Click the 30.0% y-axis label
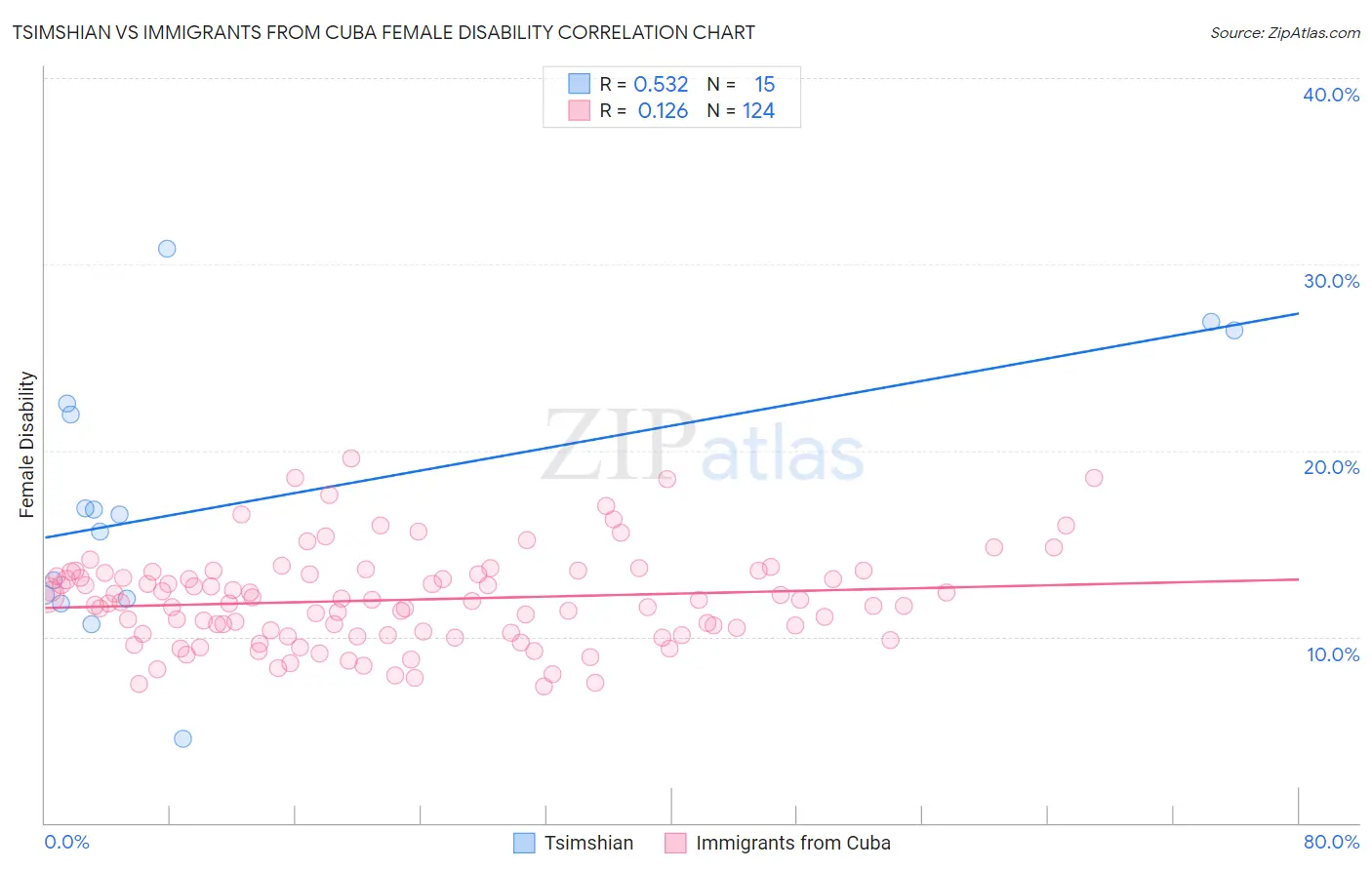The width and height of the screenshot is (1372, 870). pyautogui.click(x=1331, y=281)
